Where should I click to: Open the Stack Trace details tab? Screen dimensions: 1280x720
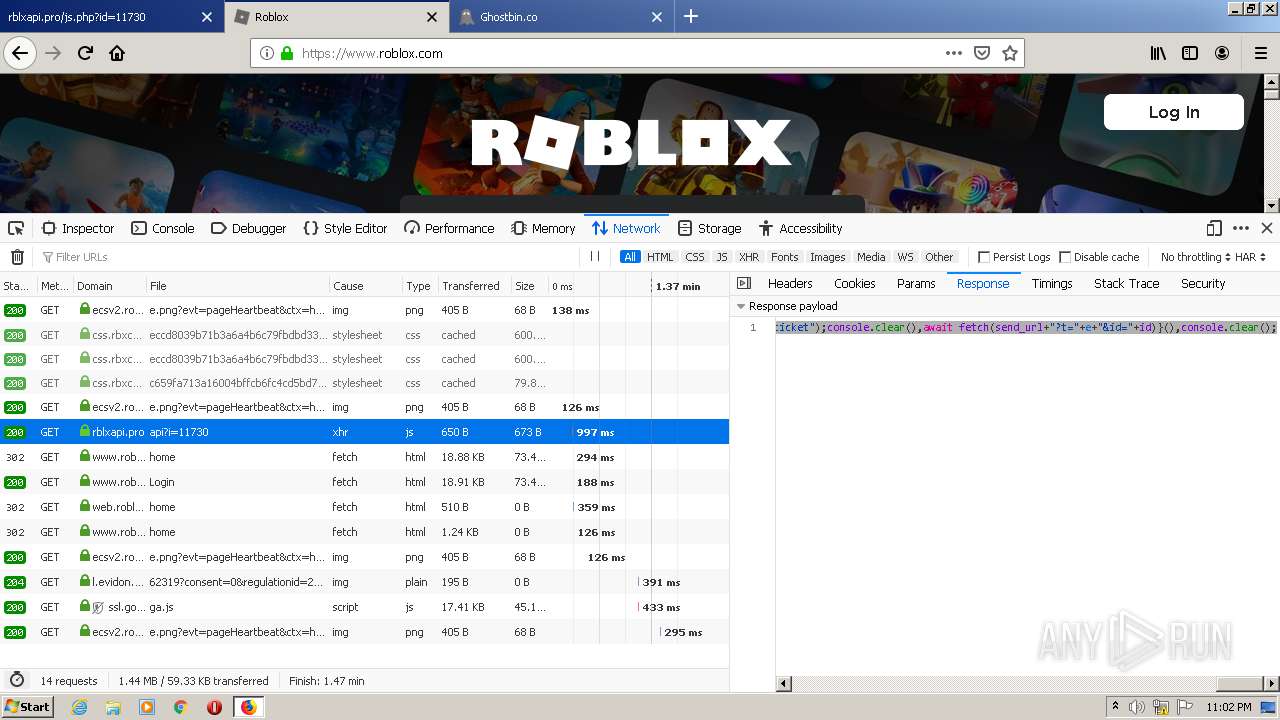(1127, 284)
